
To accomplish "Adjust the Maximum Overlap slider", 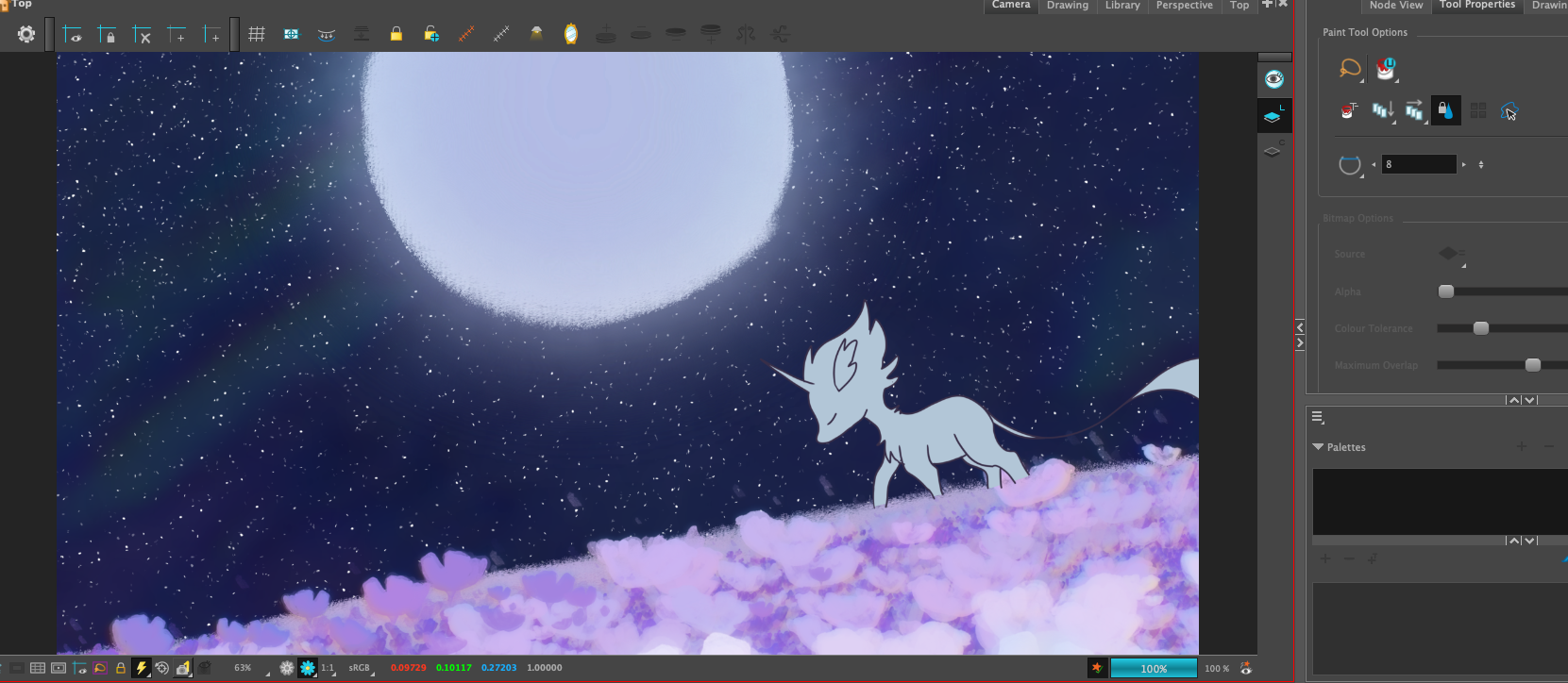I will point(1533,365).
